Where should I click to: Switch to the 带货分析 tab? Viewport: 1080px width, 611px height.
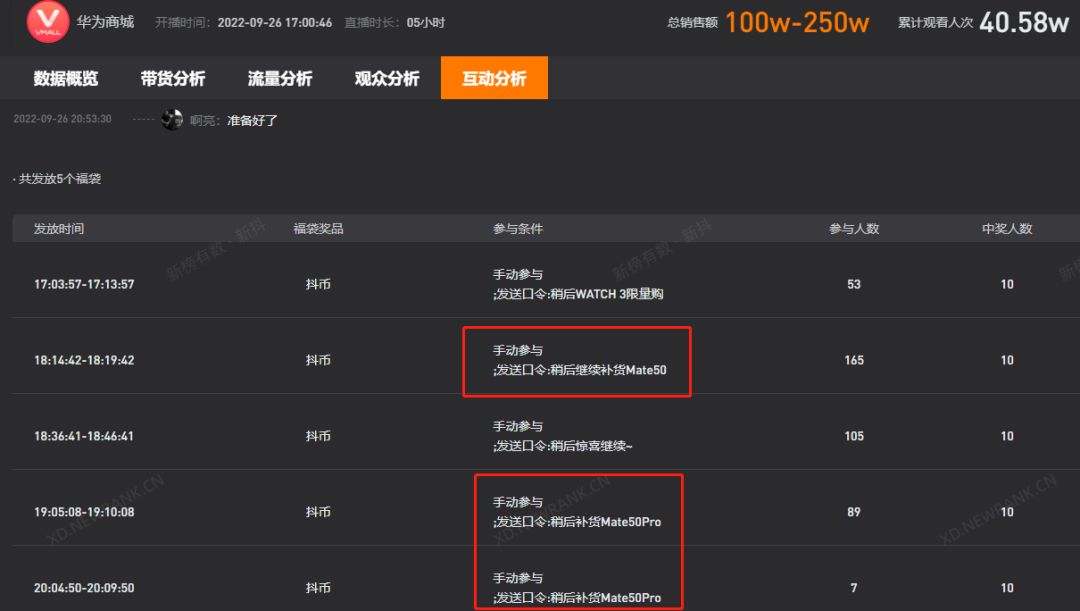tap(173, 79)
